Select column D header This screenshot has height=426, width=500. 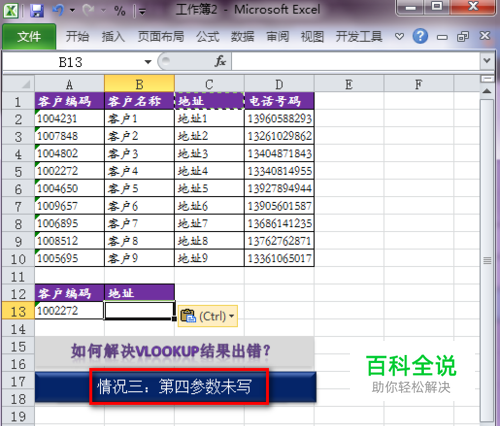tap(279, 84)
